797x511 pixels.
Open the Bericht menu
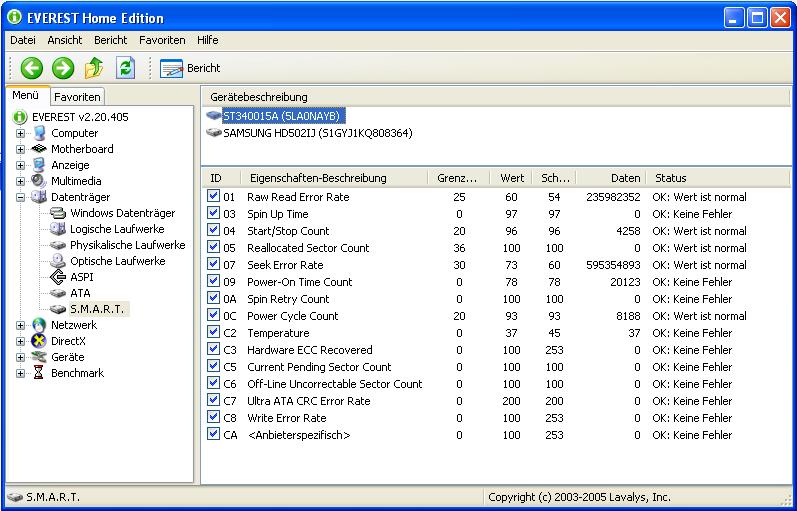pos(110,40)
